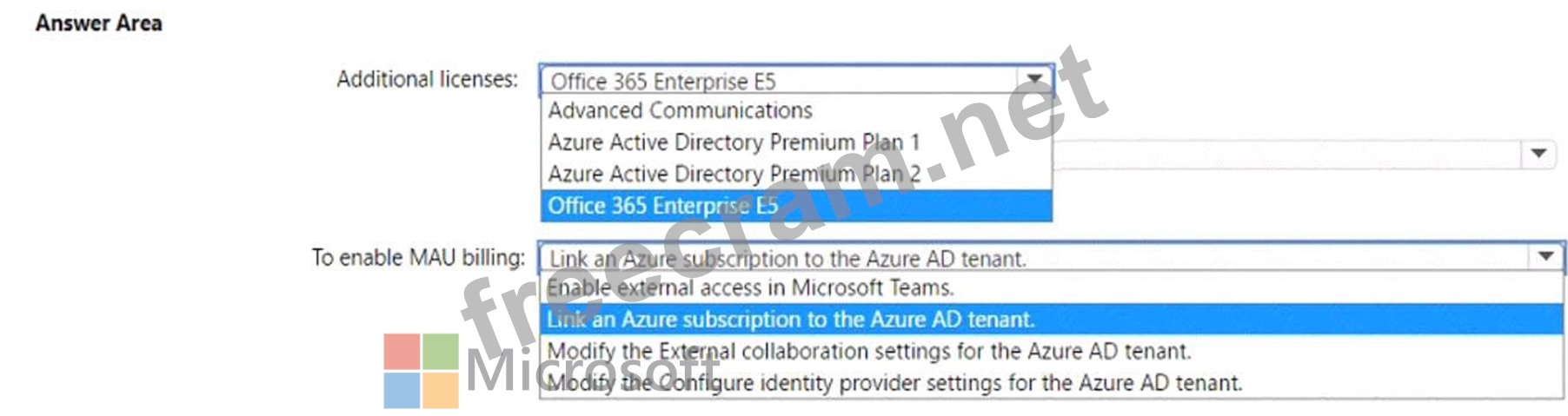Pick Modify the External collaboration settings option
Viewport: 1568px width, 416px height.
point(868,352)
